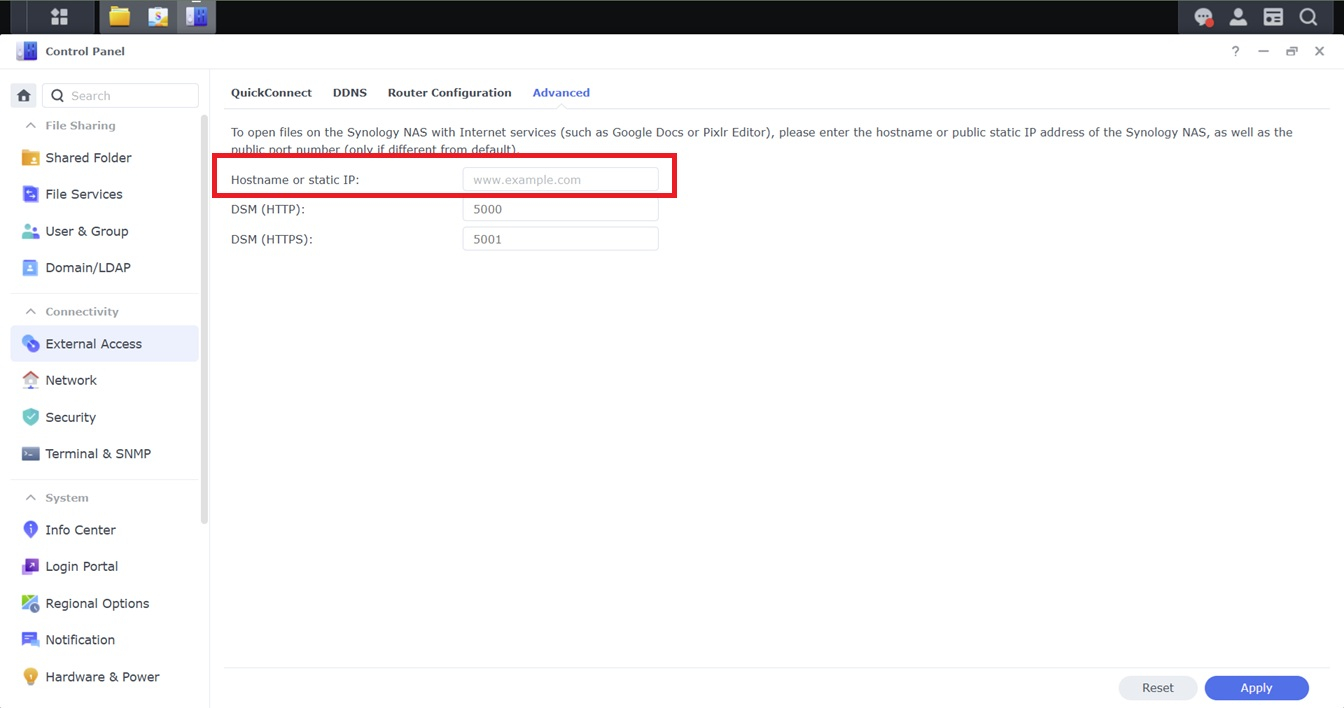Viewport: 1344px width, 708px height.
Task: Open the Router Configuration tab
Action: [449, 92]
